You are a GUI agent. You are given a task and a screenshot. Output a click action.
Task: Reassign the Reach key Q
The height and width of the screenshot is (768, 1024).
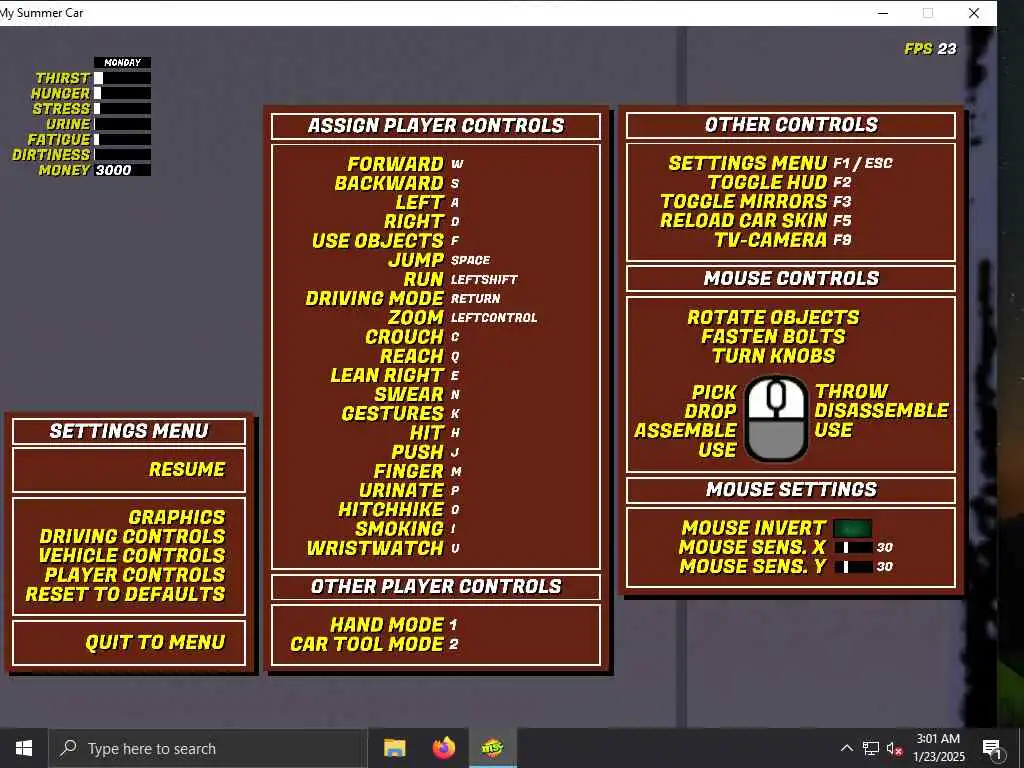click(x=455, y=356)
